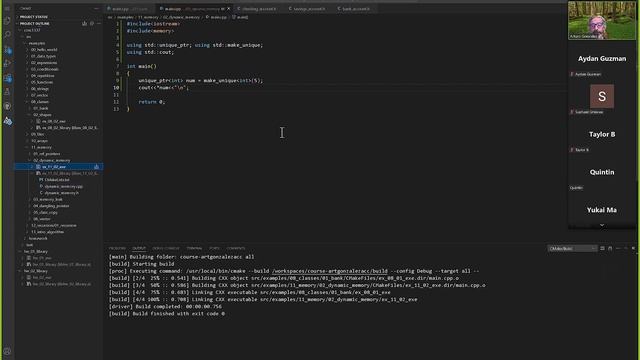640x360 pixels.
Task: Open the CMake Tools view icon
Action: (x=7, y=121)
